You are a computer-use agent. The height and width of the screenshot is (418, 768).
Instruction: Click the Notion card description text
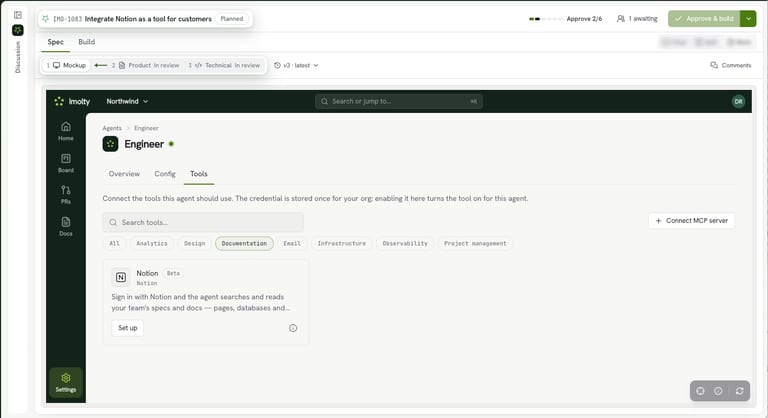click(200, 302)
